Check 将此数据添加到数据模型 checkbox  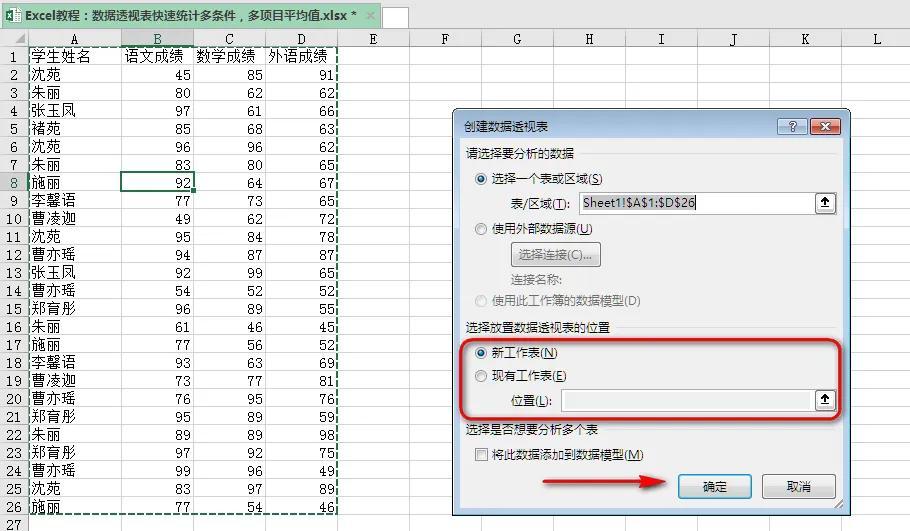[x=481, y=454]
